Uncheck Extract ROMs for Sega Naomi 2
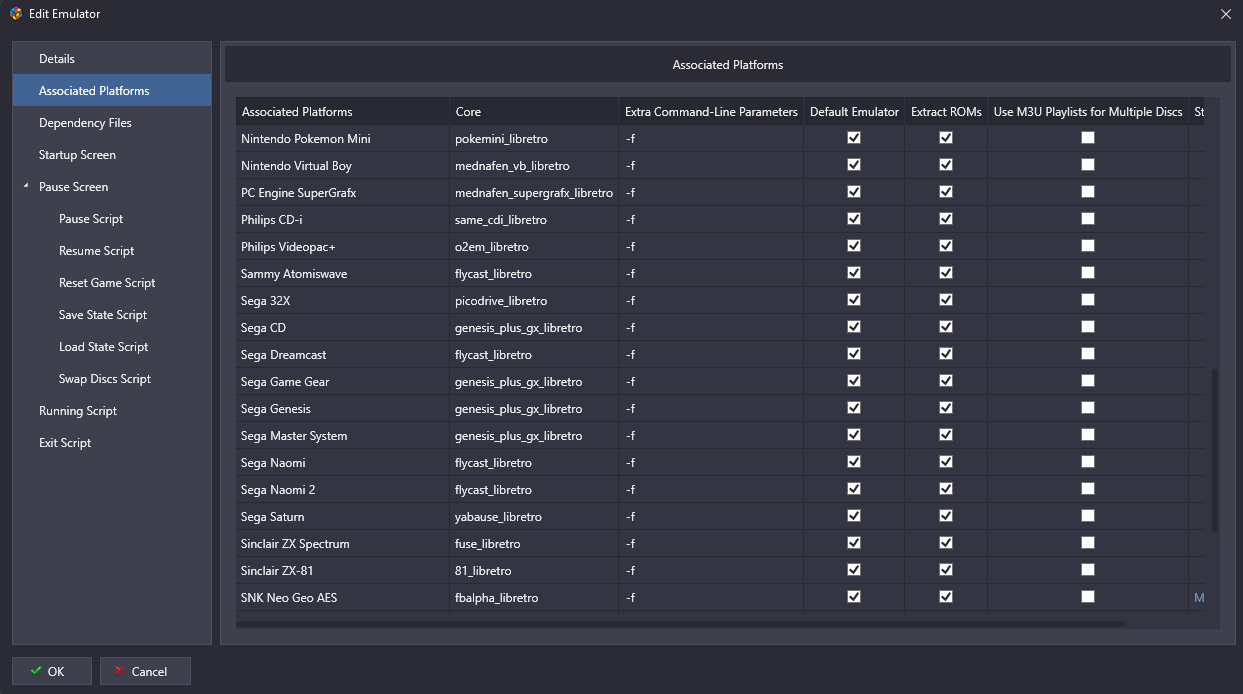1243x694 pixels. point(946,489)
